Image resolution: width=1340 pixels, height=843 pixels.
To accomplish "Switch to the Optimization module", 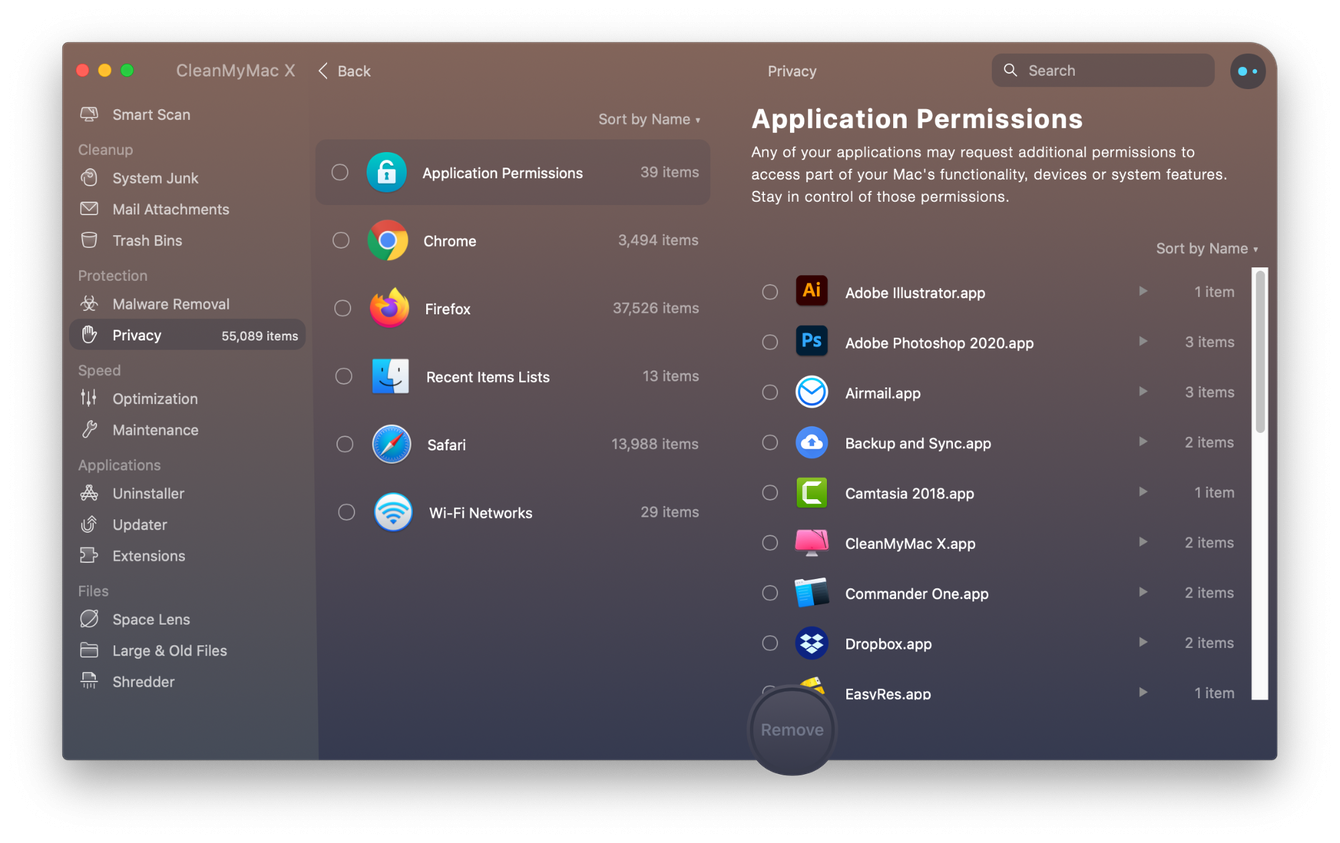I will 188,398.
